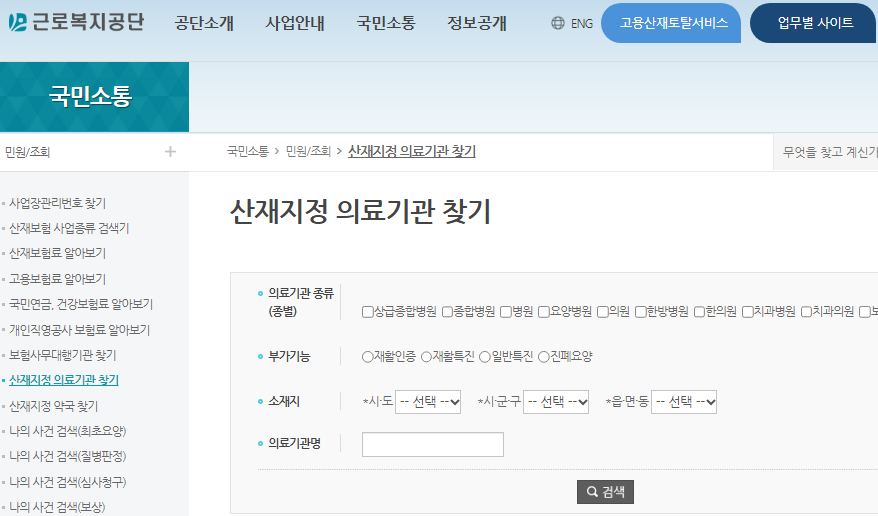Check the 한방병원 checkbox
Viewport: 878px width, 516px height.
coord(641,312)
